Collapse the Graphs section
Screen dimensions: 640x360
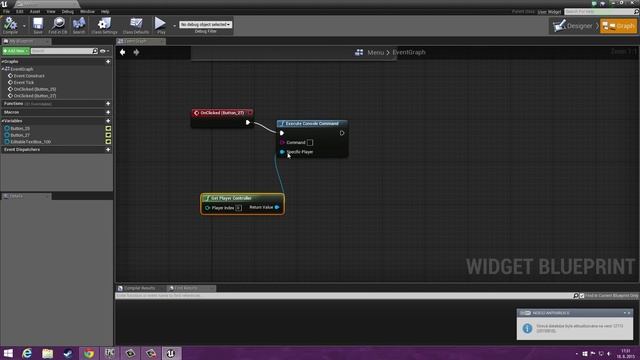[x=2, y=62]
